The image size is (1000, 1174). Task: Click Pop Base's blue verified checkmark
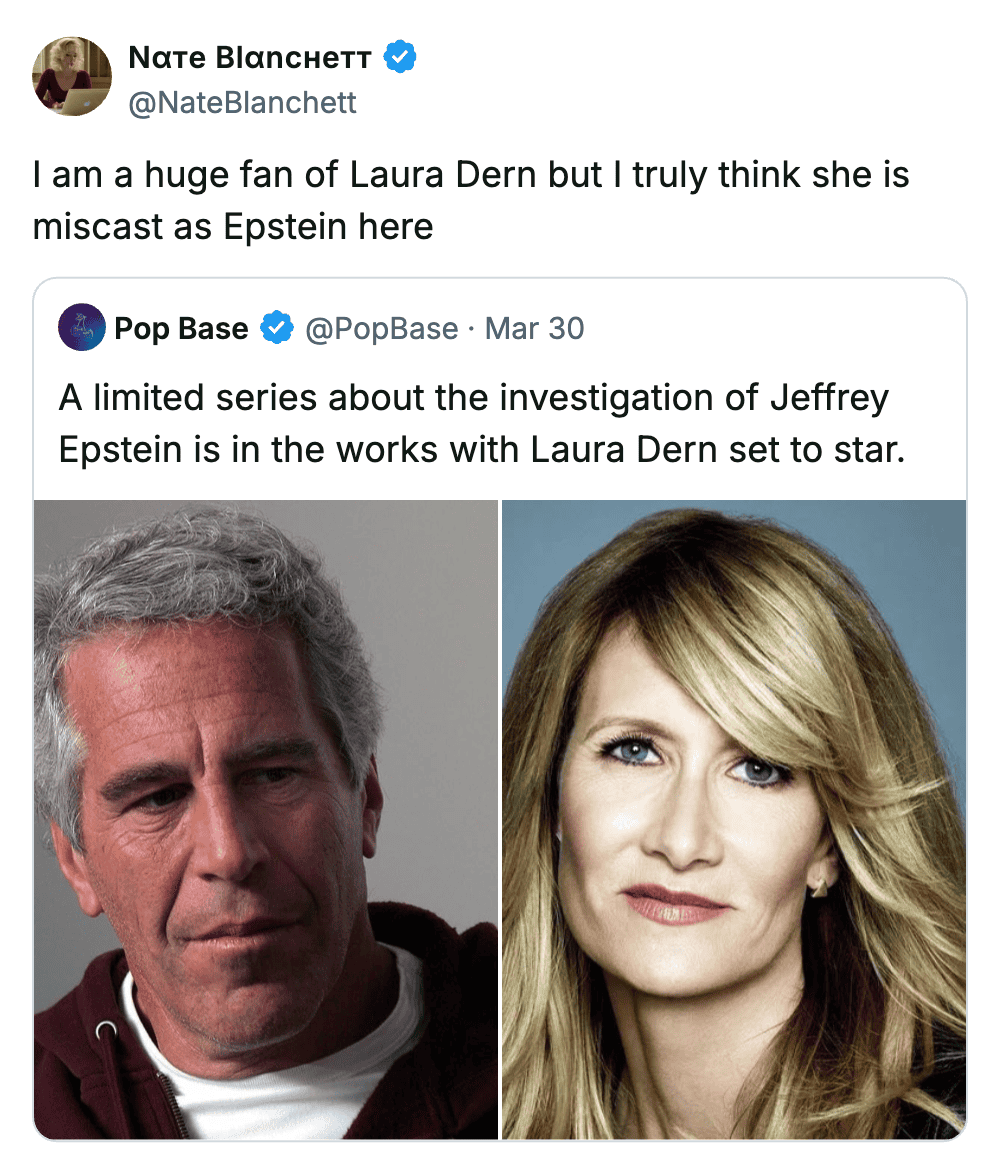click(277, 328)
